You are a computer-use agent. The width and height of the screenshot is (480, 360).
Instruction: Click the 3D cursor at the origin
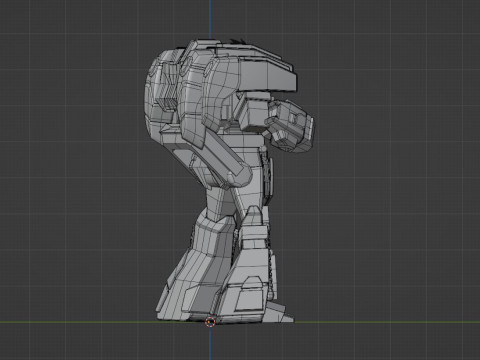click(210, 322)
